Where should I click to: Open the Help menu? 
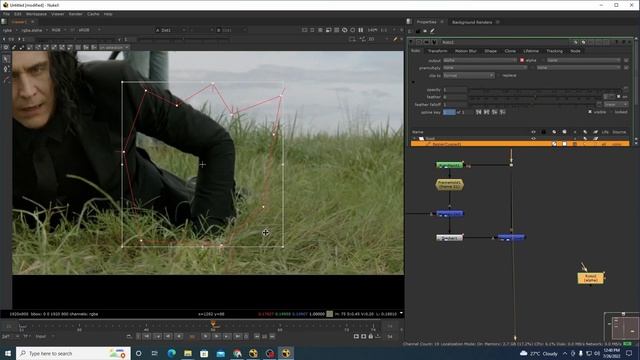click(x=108, y=14)
